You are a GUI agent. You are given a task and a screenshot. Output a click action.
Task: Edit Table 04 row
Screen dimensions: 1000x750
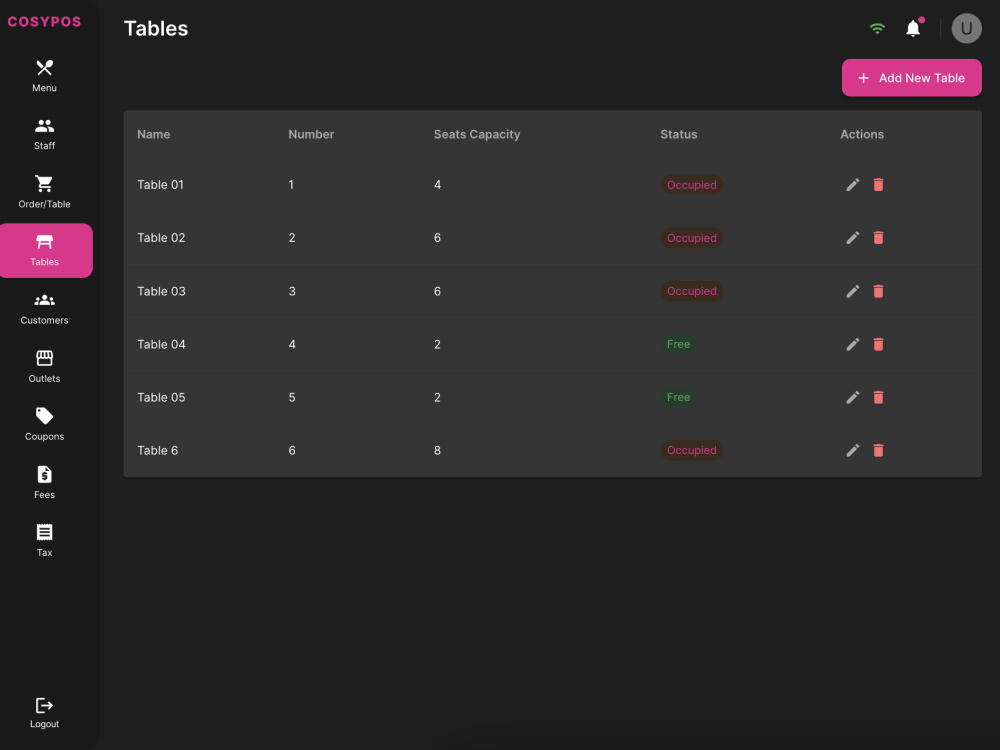click(853, 344)
